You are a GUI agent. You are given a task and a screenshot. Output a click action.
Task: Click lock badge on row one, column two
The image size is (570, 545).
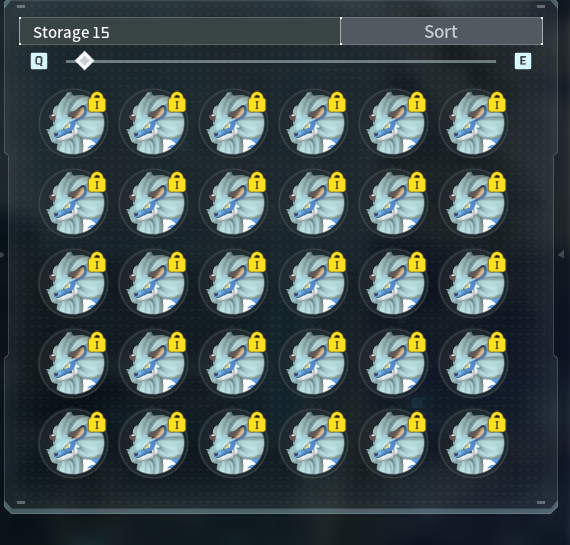point(177,102)
